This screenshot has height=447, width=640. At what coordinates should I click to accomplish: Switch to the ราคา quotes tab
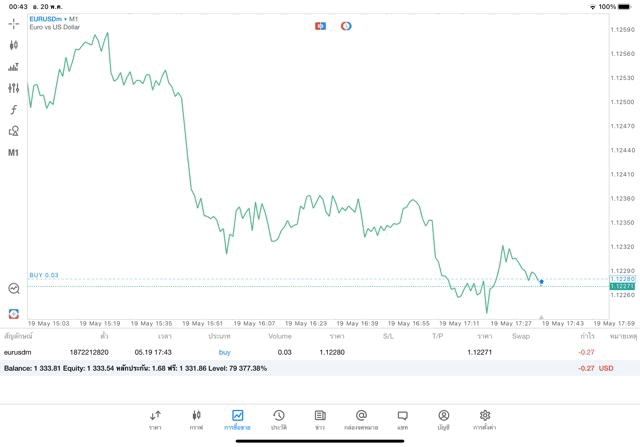(x=155, y=419)
